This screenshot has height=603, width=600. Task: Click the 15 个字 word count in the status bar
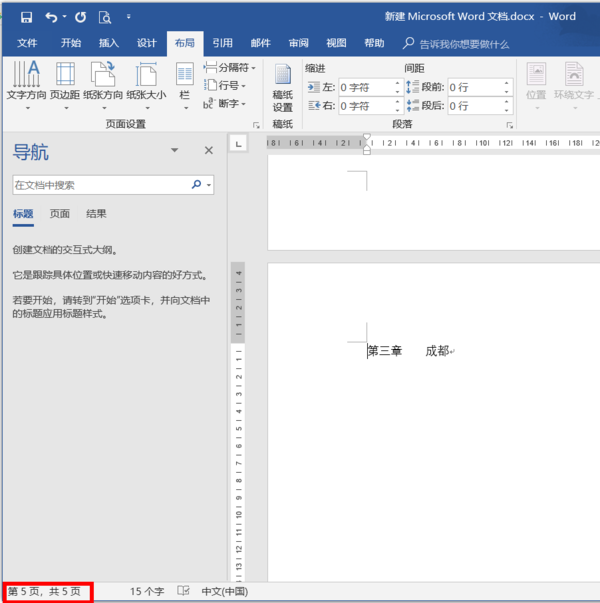147,591
